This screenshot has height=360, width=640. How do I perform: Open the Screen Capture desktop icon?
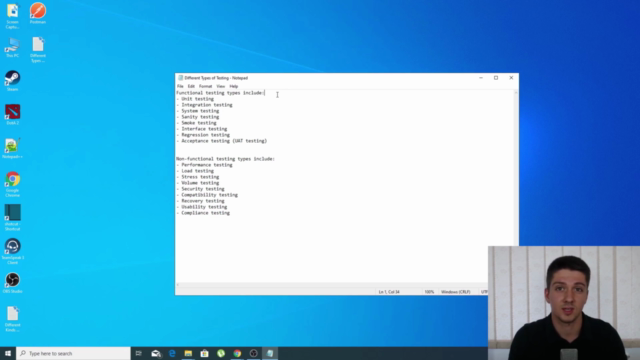click(x=12, y=16)
